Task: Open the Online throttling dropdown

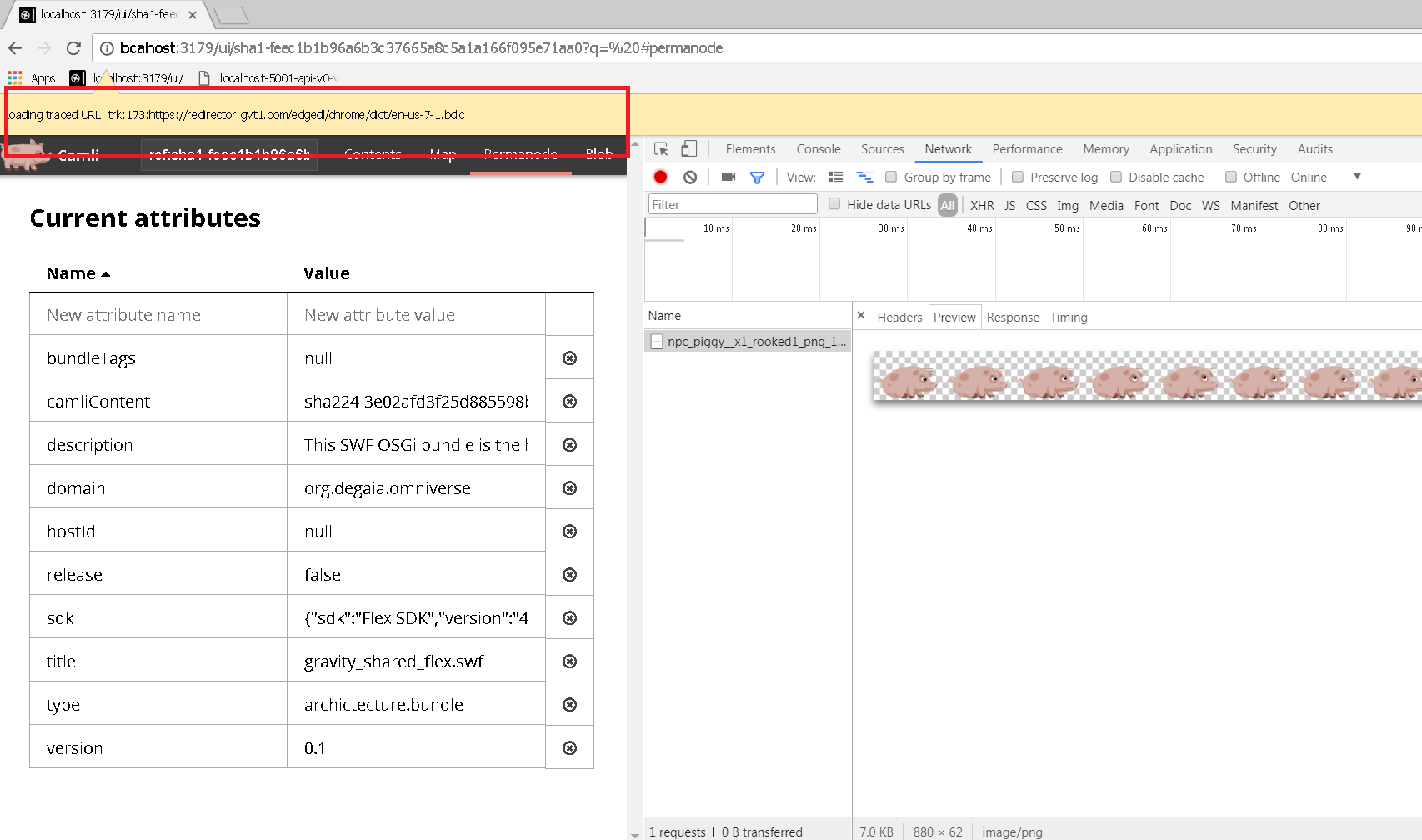Action: tap(1325, 177)
